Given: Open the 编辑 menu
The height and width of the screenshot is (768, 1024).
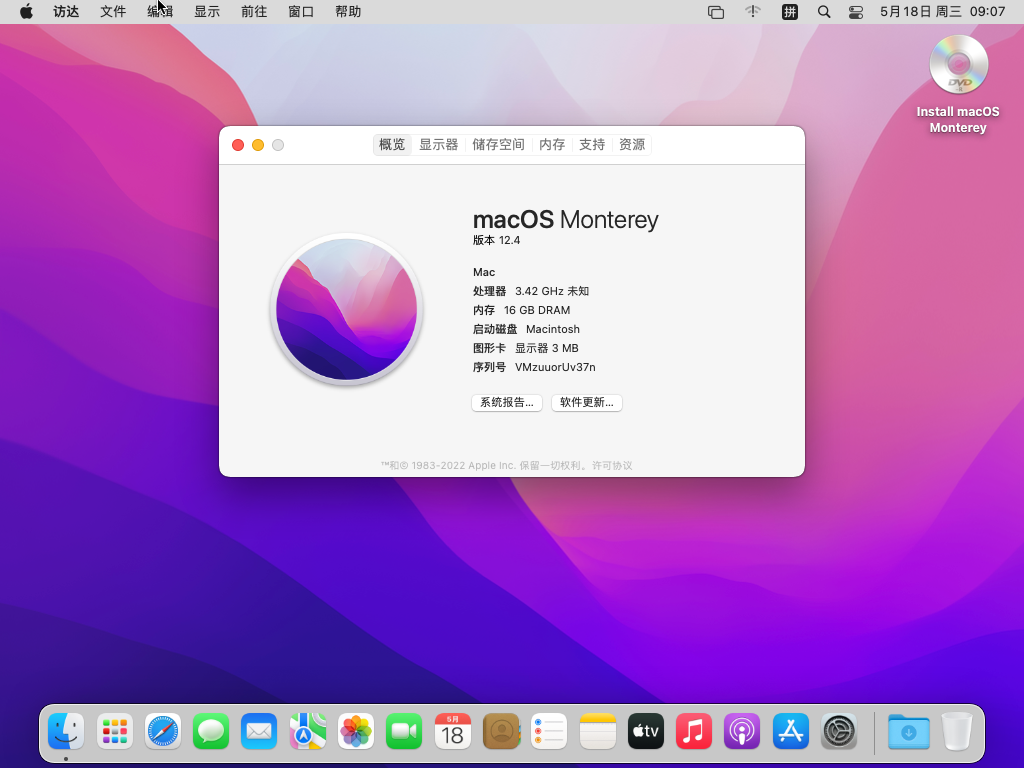Looking at the screenshot, I should (160, 12).
